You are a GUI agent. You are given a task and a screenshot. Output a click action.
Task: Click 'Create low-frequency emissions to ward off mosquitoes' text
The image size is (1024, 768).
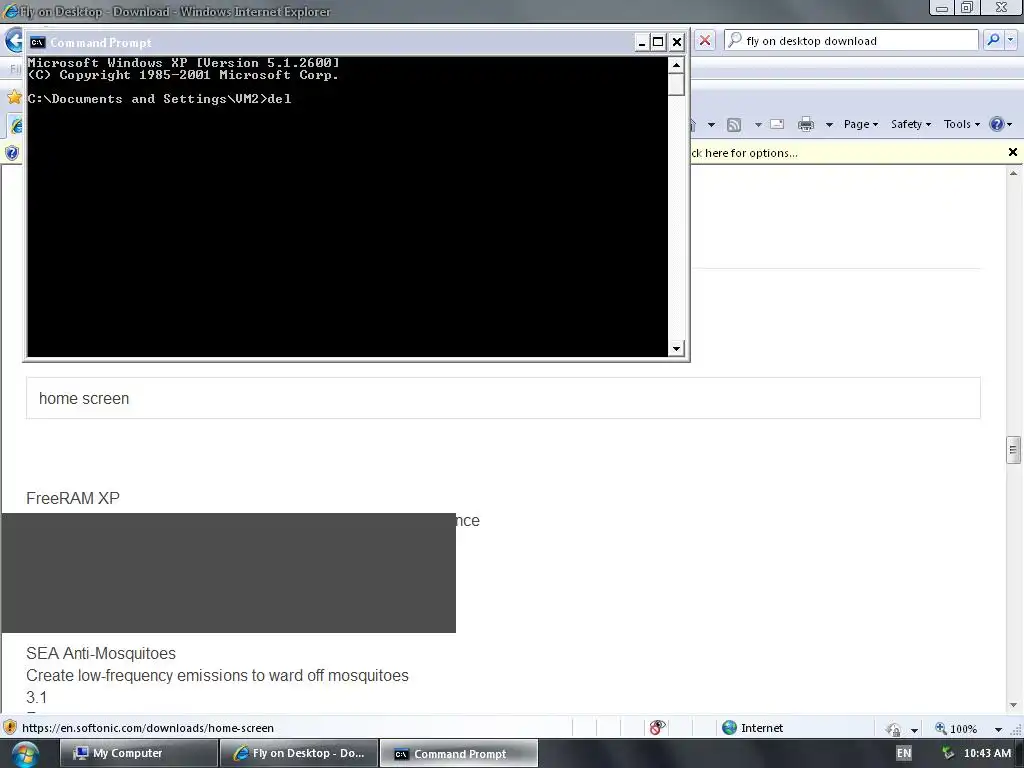pyautogui.click(x=217, y=675)
